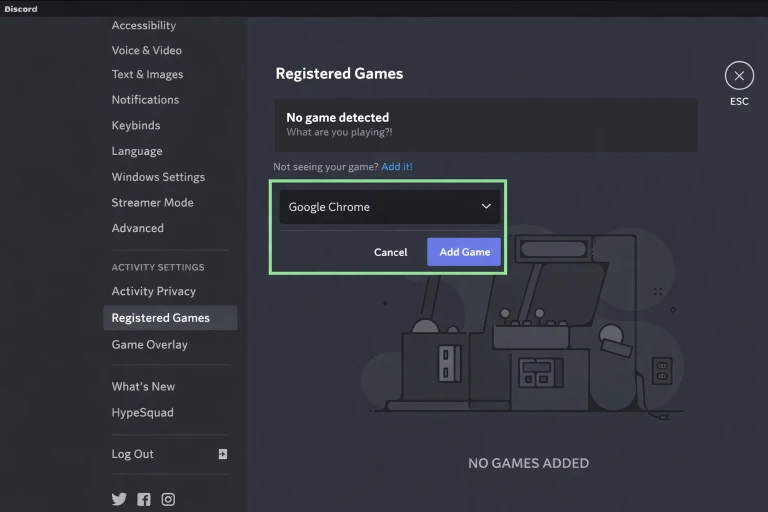The height and width of the screenshot is (512, 768).
Task: Click the Instagram icon in sidebar footer
Action: pos(168,499)
